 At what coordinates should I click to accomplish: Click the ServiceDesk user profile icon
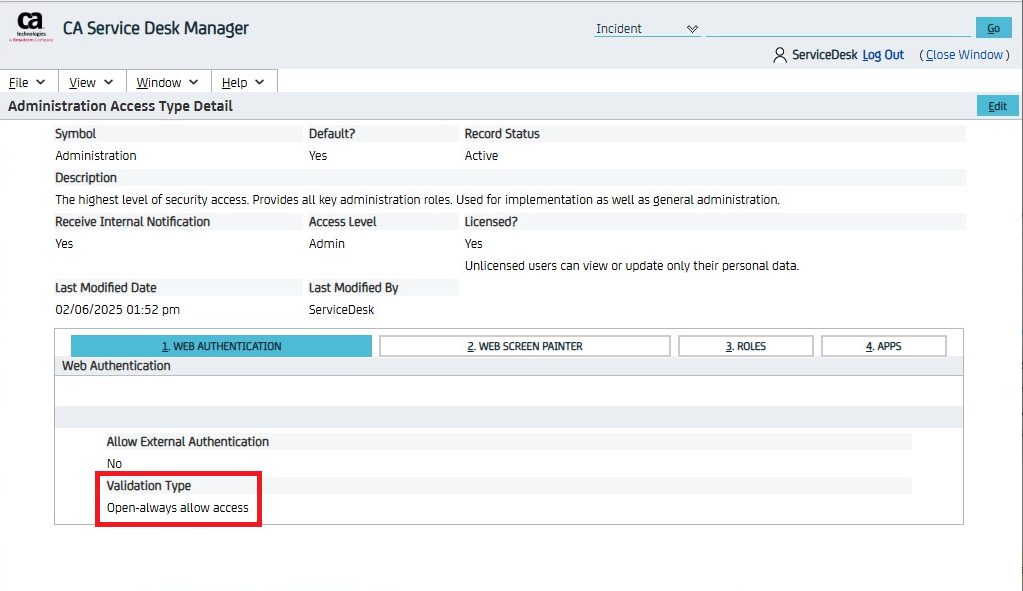click(780, 55)
